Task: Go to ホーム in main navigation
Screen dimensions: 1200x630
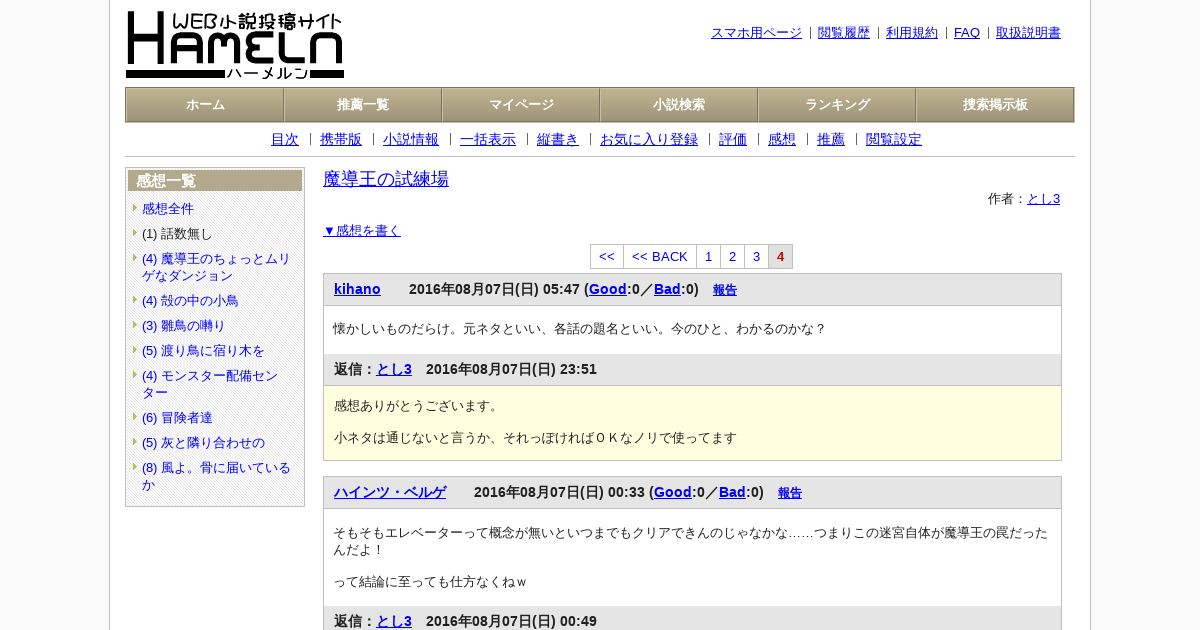Action: pos(205,105)
